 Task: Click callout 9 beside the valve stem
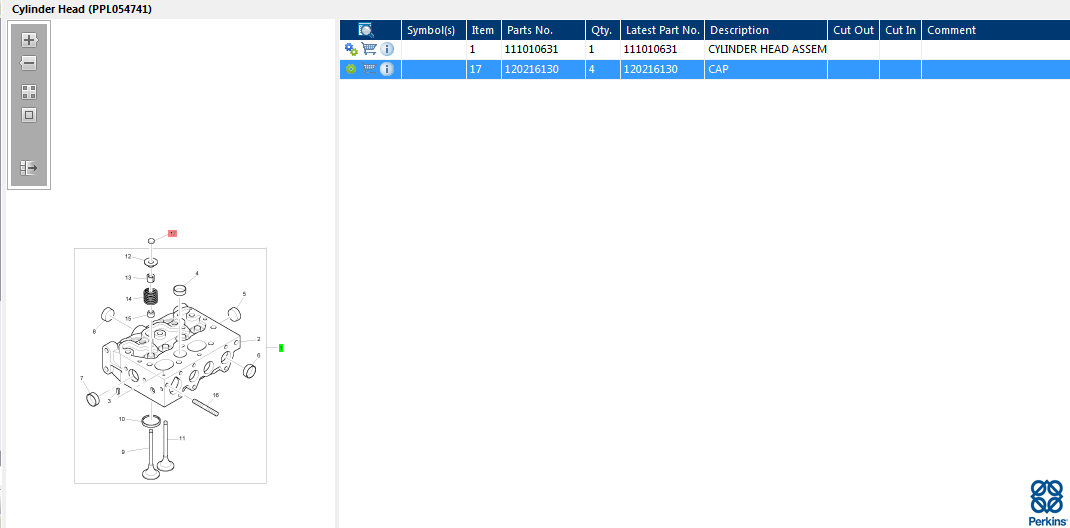coord(123,452)
